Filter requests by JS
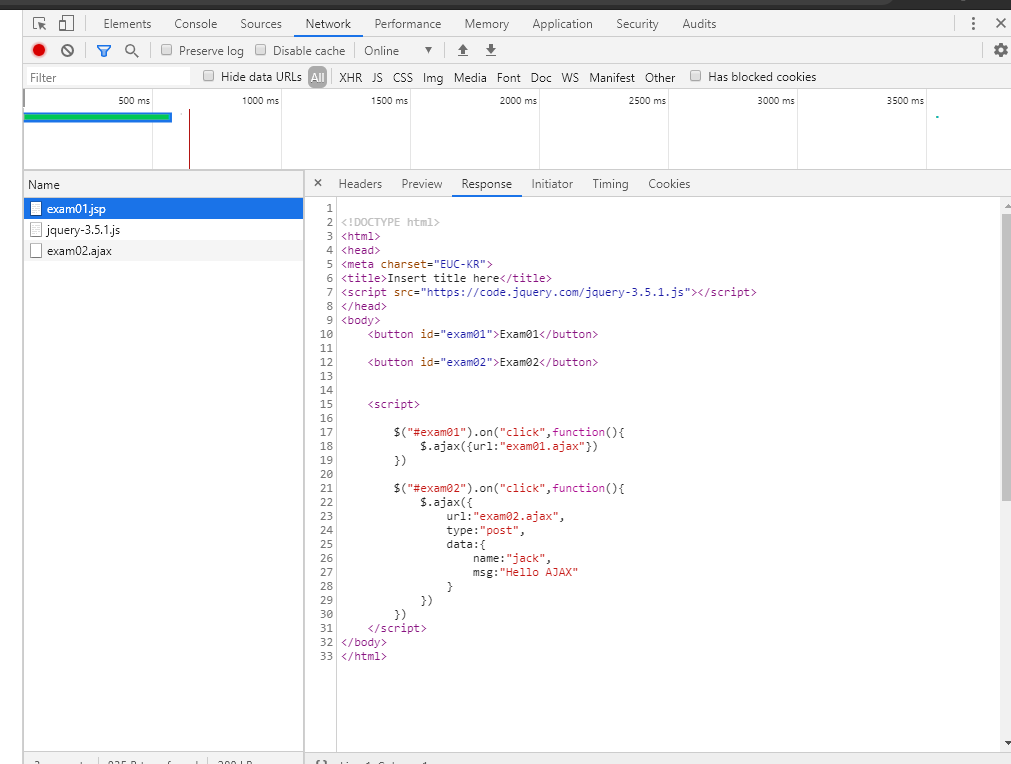1011x764 pixels. tap(377, 77)
